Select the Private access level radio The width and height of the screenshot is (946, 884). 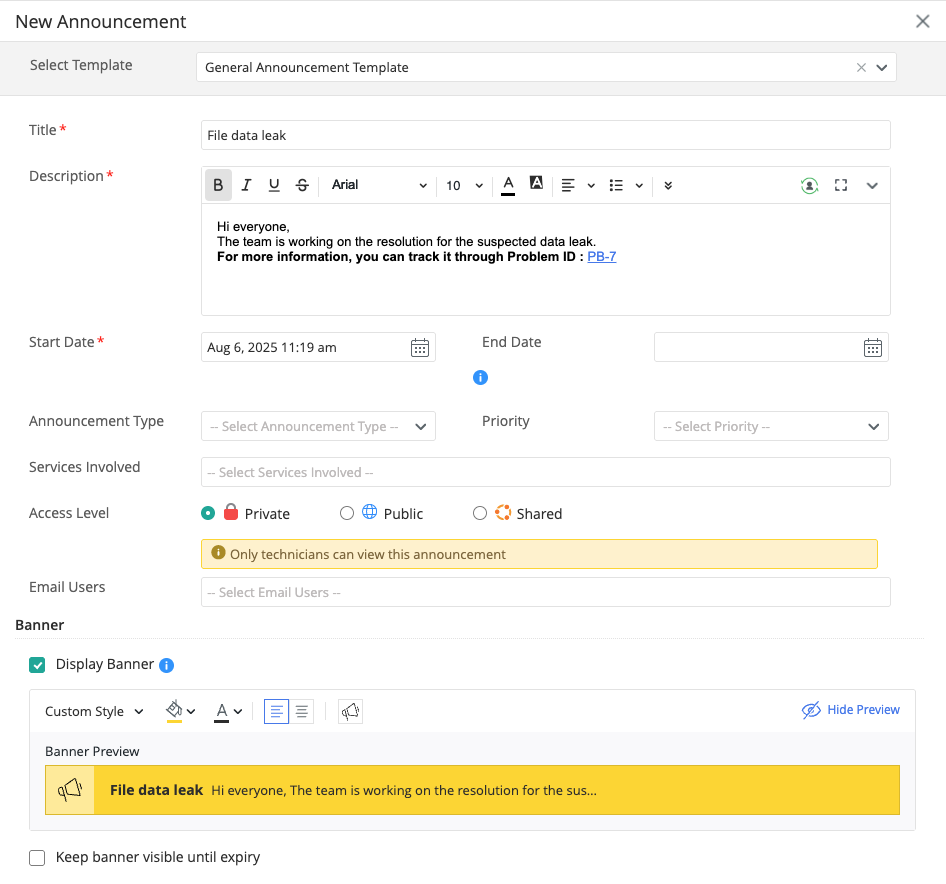(x=208, y=513)
